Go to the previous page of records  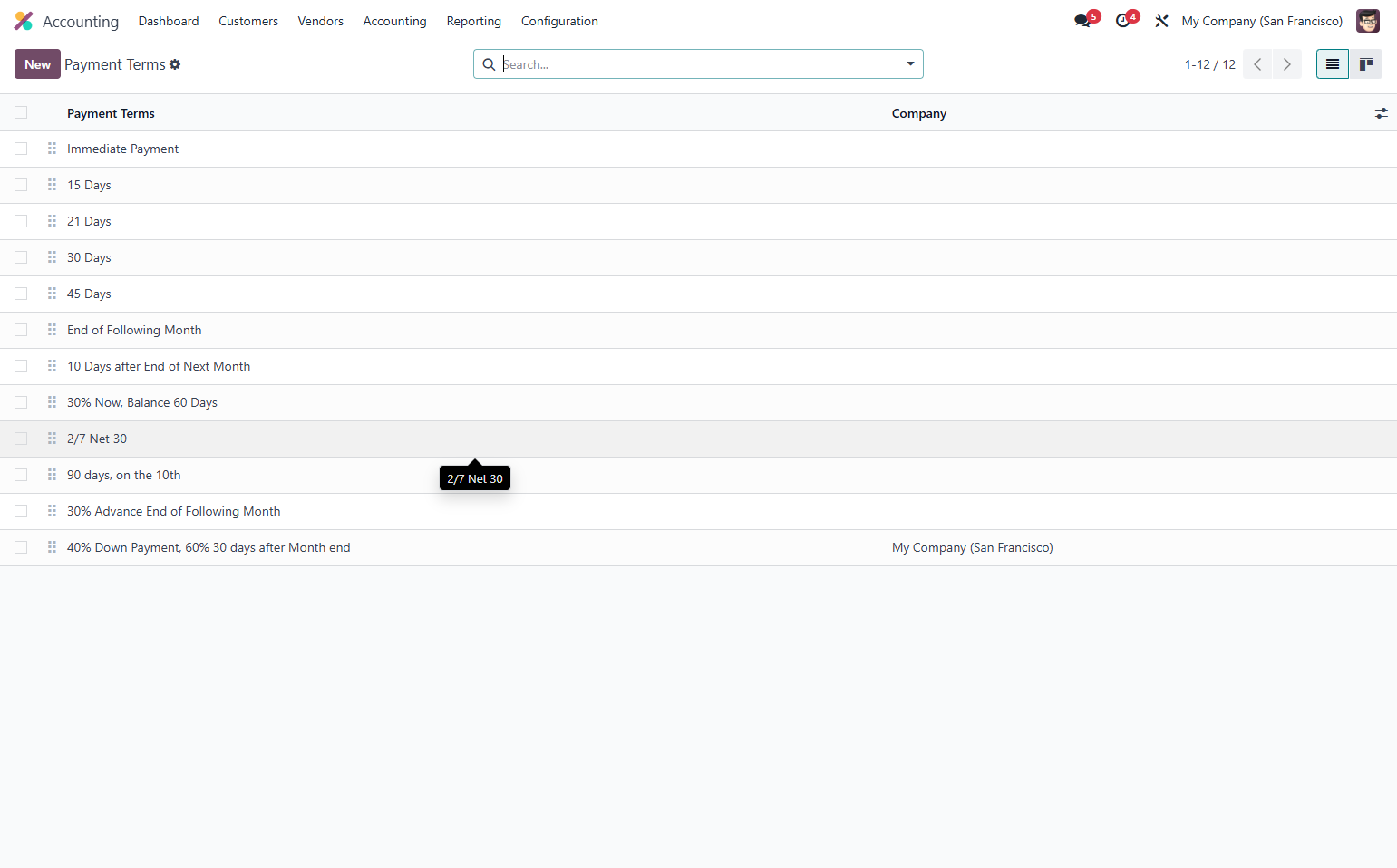(x=1257, y=64)
